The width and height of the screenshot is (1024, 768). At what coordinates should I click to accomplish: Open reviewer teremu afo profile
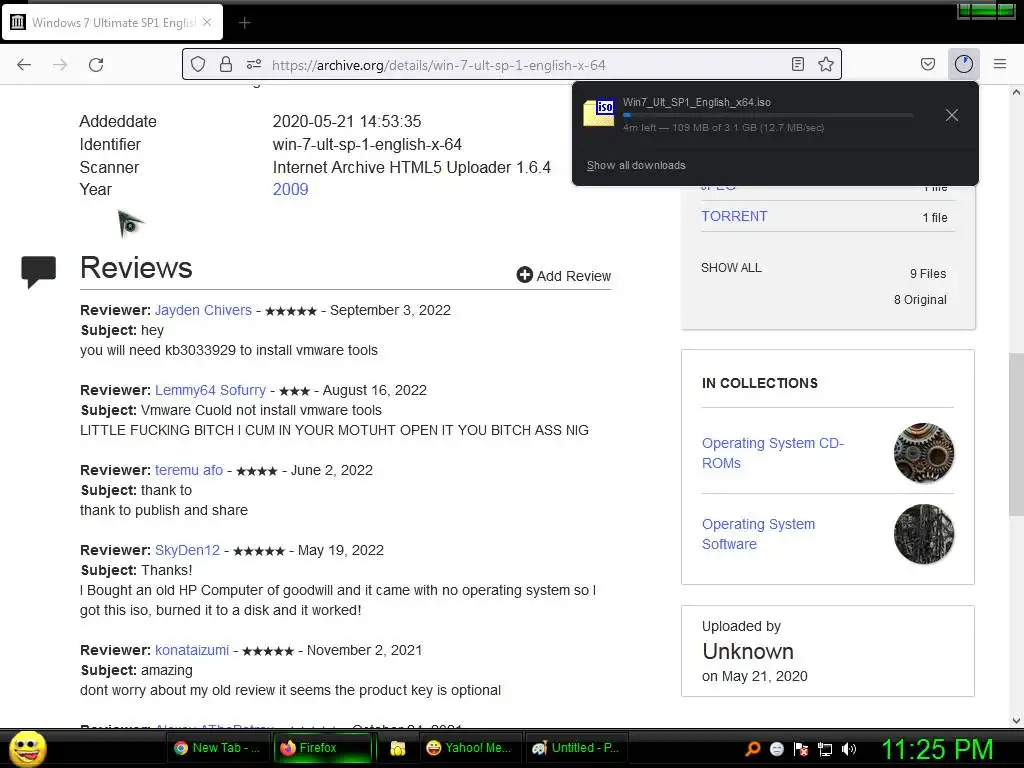pyautogui.click(x=189, y=470)
